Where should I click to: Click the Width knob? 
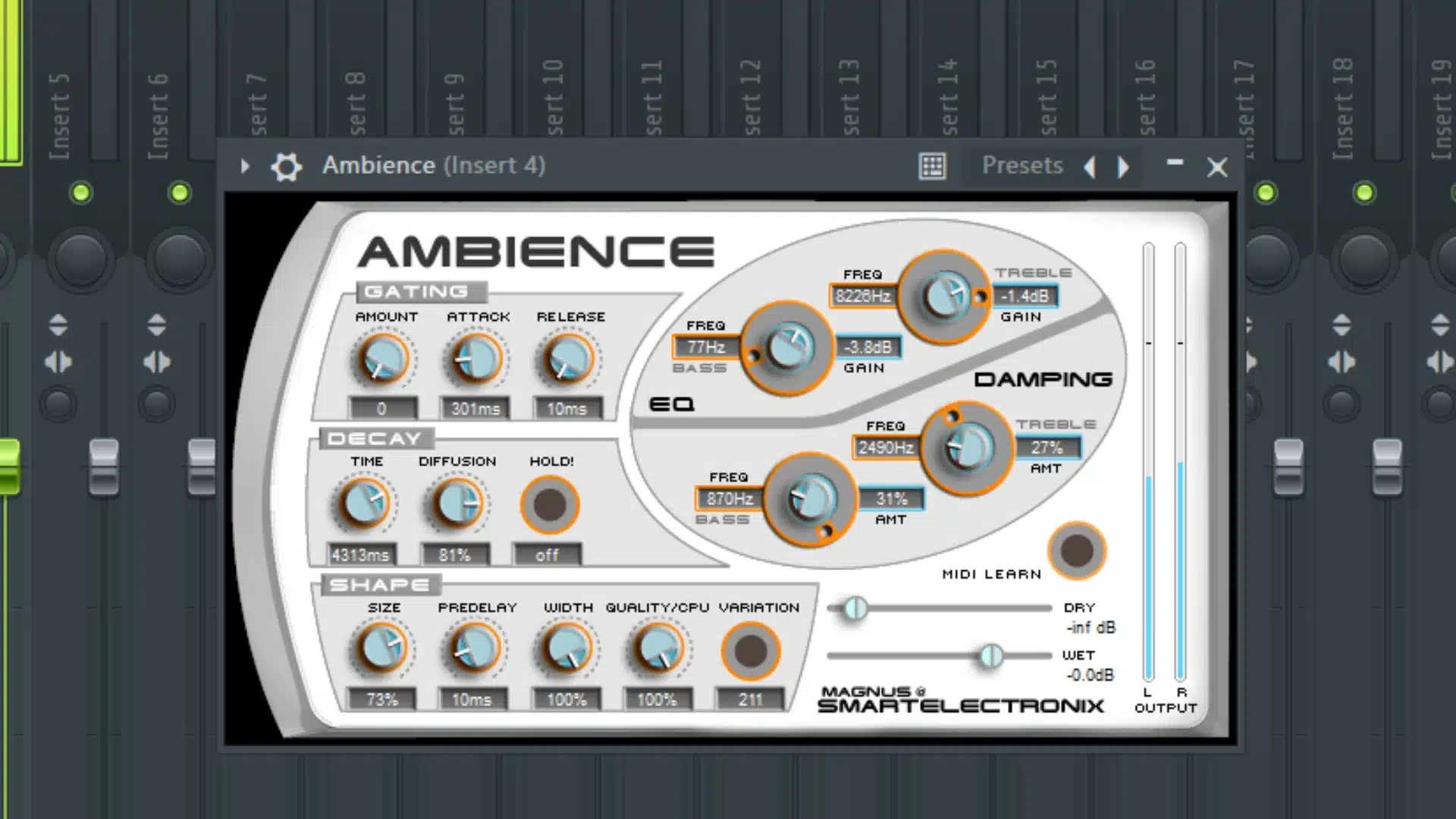point(566,648)
